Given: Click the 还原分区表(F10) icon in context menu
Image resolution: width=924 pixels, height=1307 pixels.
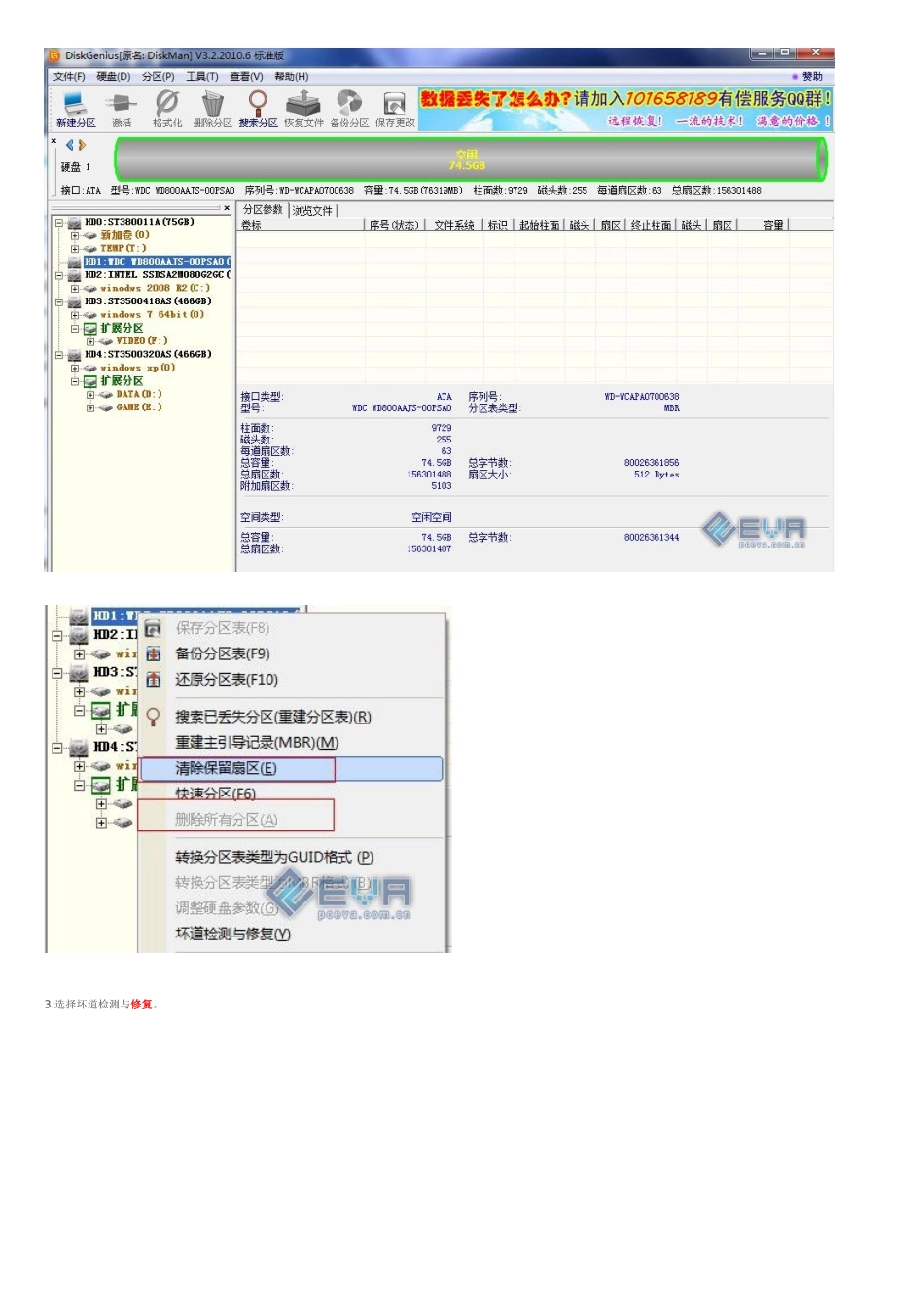Looking at the screenshot, I should point(153,680).
